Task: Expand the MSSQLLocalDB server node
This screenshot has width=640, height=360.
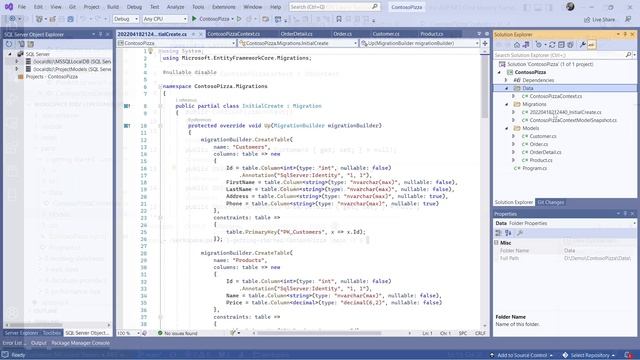Action: point(17,61)
